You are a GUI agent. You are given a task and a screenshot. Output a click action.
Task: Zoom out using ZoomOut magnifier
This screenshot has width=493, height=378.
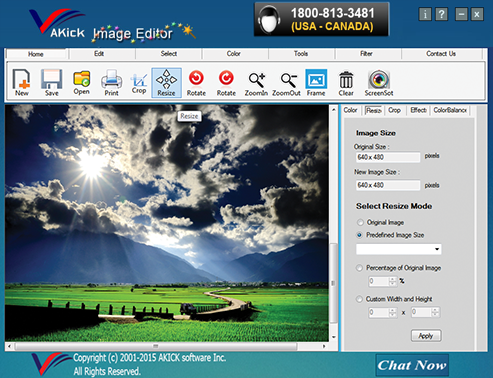pyautogui.click(x=286, y=83)
